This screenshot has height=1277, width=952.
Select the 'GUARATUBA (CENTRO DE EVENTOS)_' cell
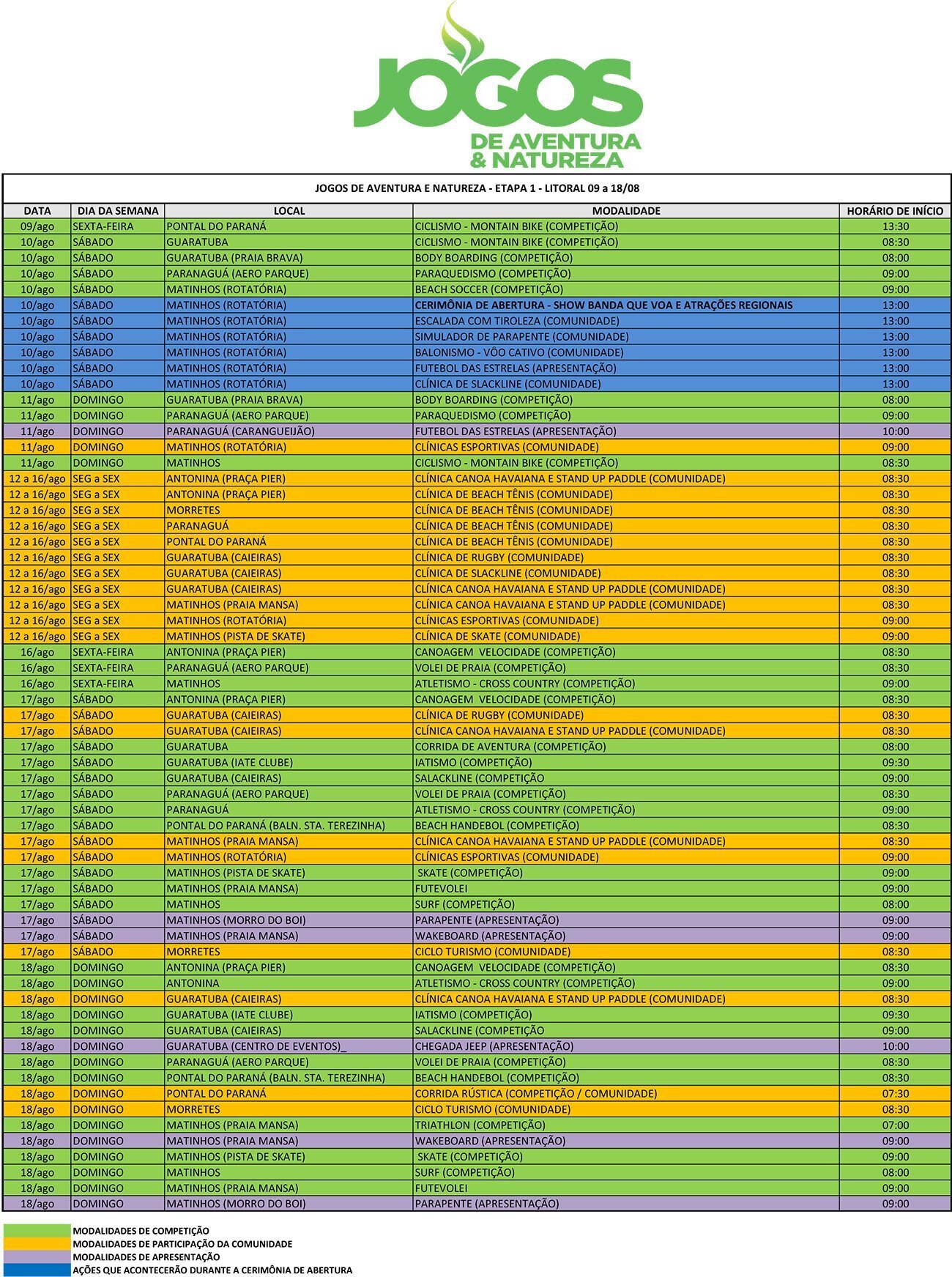289,1046
